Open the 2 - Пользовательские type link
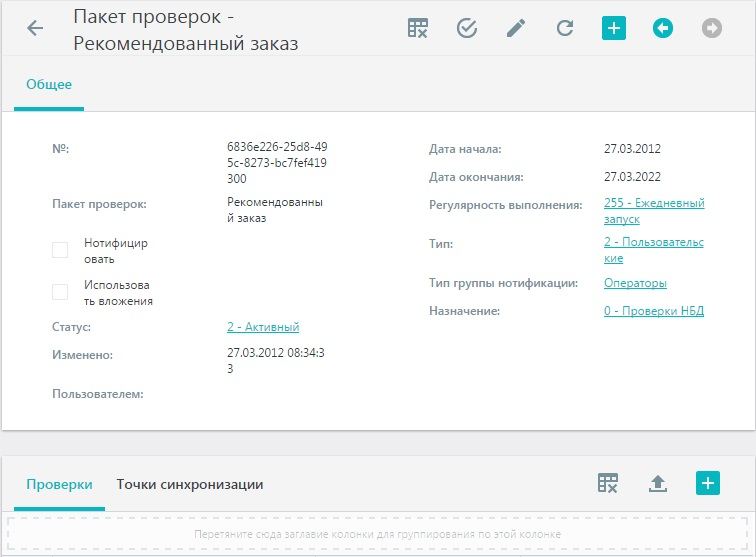 654,250
